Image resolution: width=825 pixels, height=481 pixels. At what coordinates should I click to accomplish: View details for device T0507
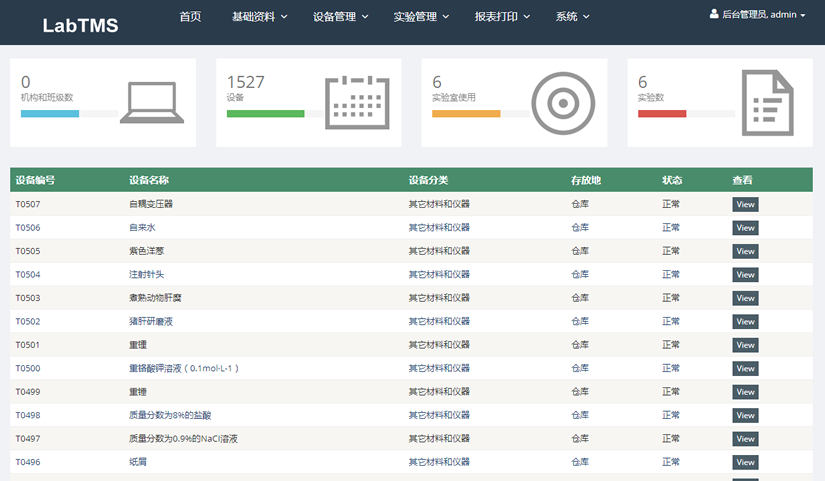tap(745, 204)
